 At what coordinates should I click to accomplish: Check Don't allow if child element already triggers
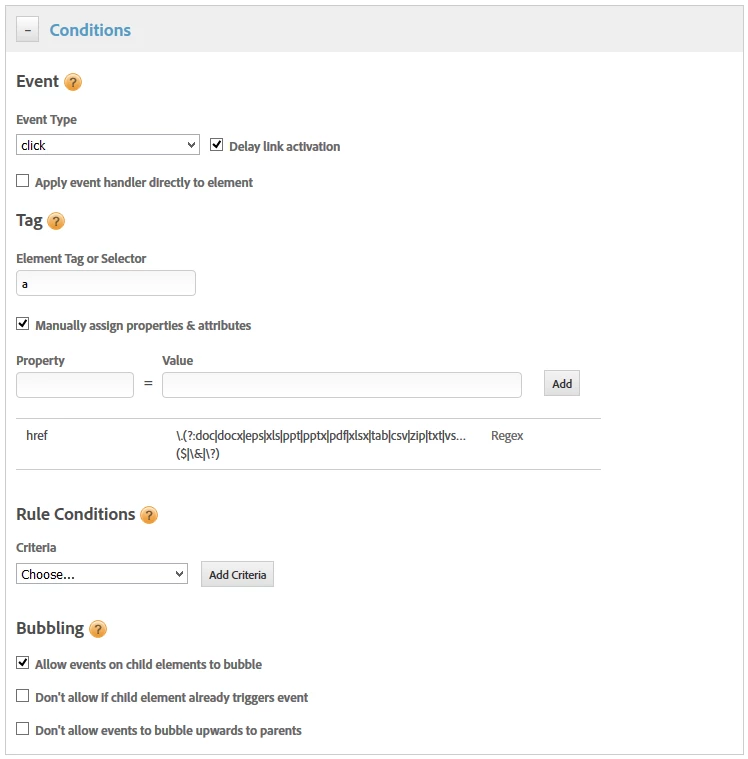tap(23, 696)
